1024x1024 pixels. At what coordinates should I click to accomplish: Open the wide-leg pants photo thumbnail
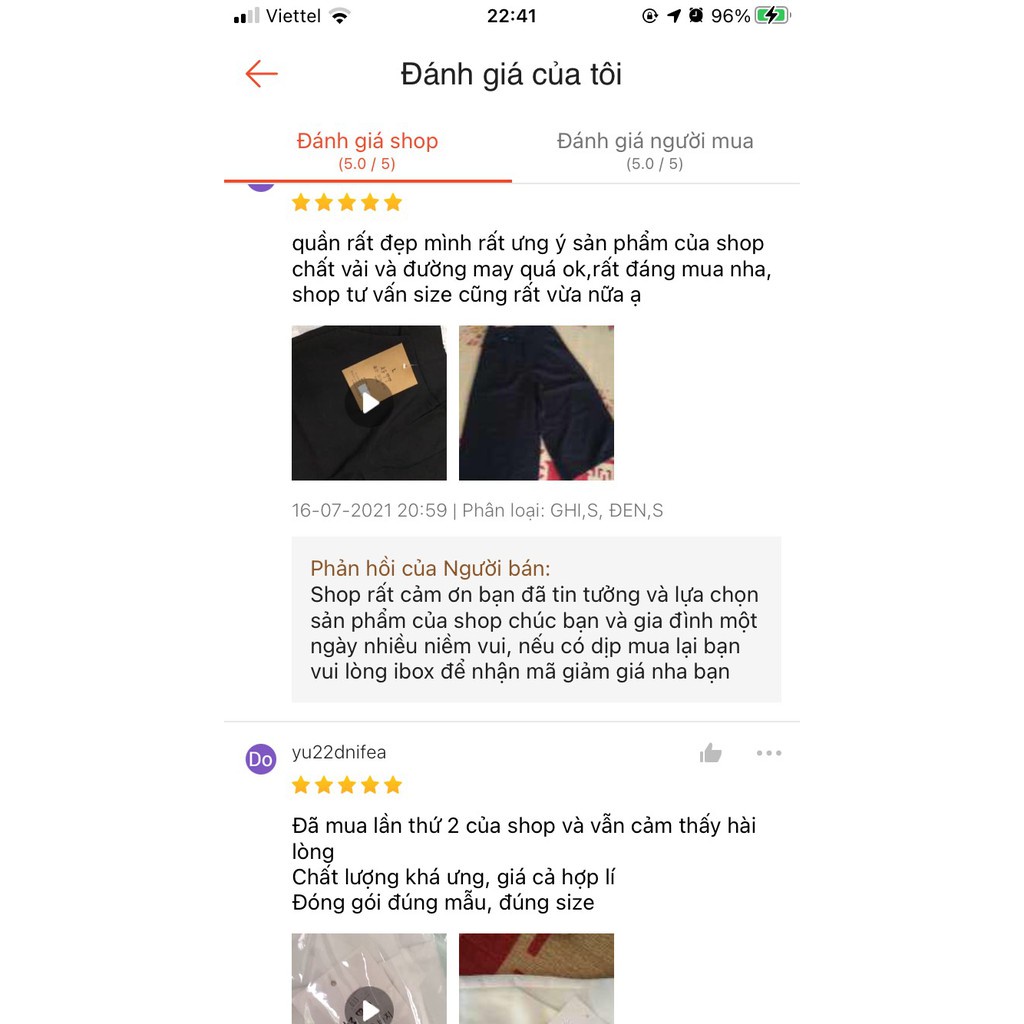536,403
